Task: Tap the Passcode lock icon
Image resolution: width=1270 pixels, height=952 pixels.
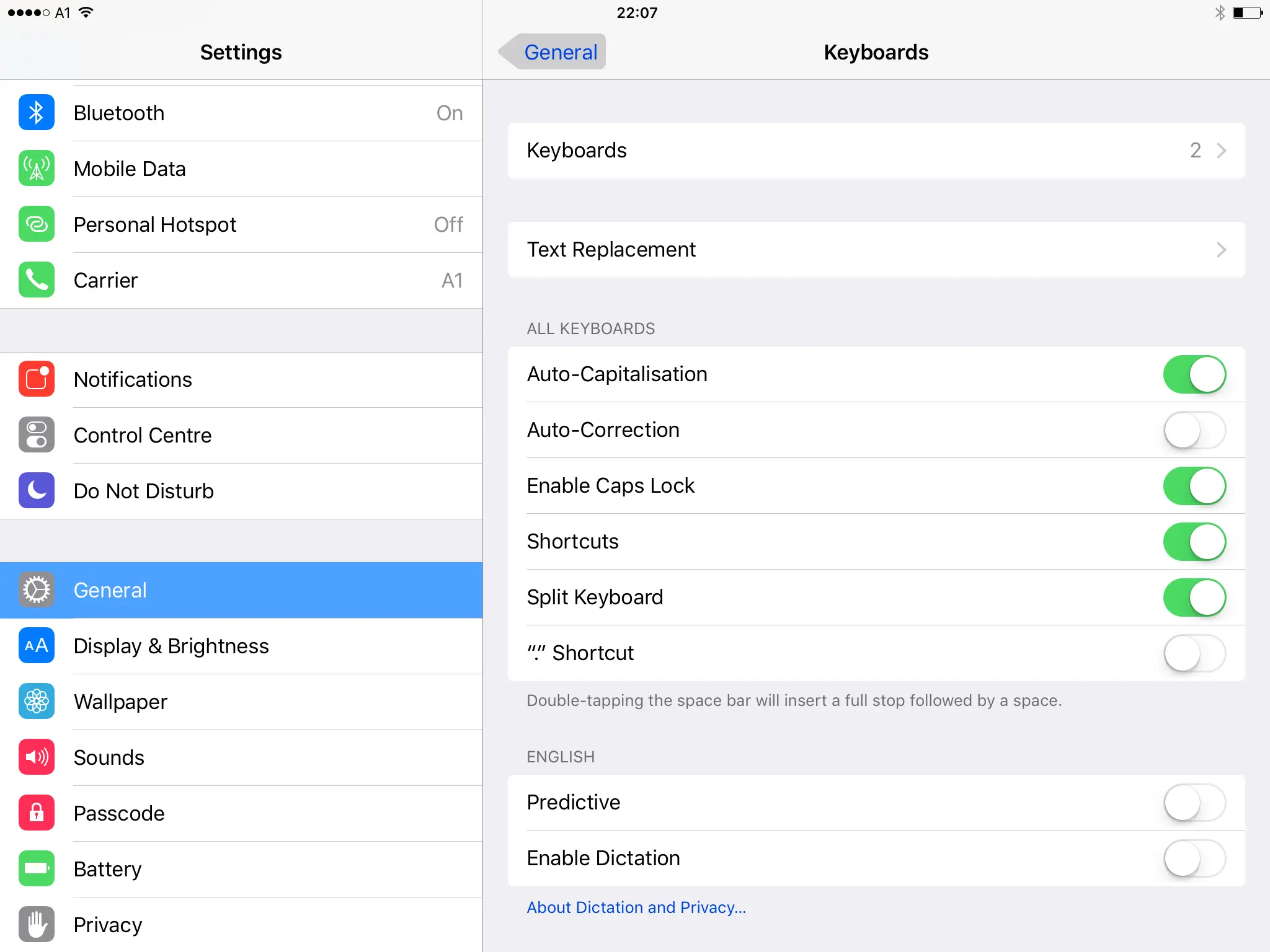Action: tap(37, 813)
